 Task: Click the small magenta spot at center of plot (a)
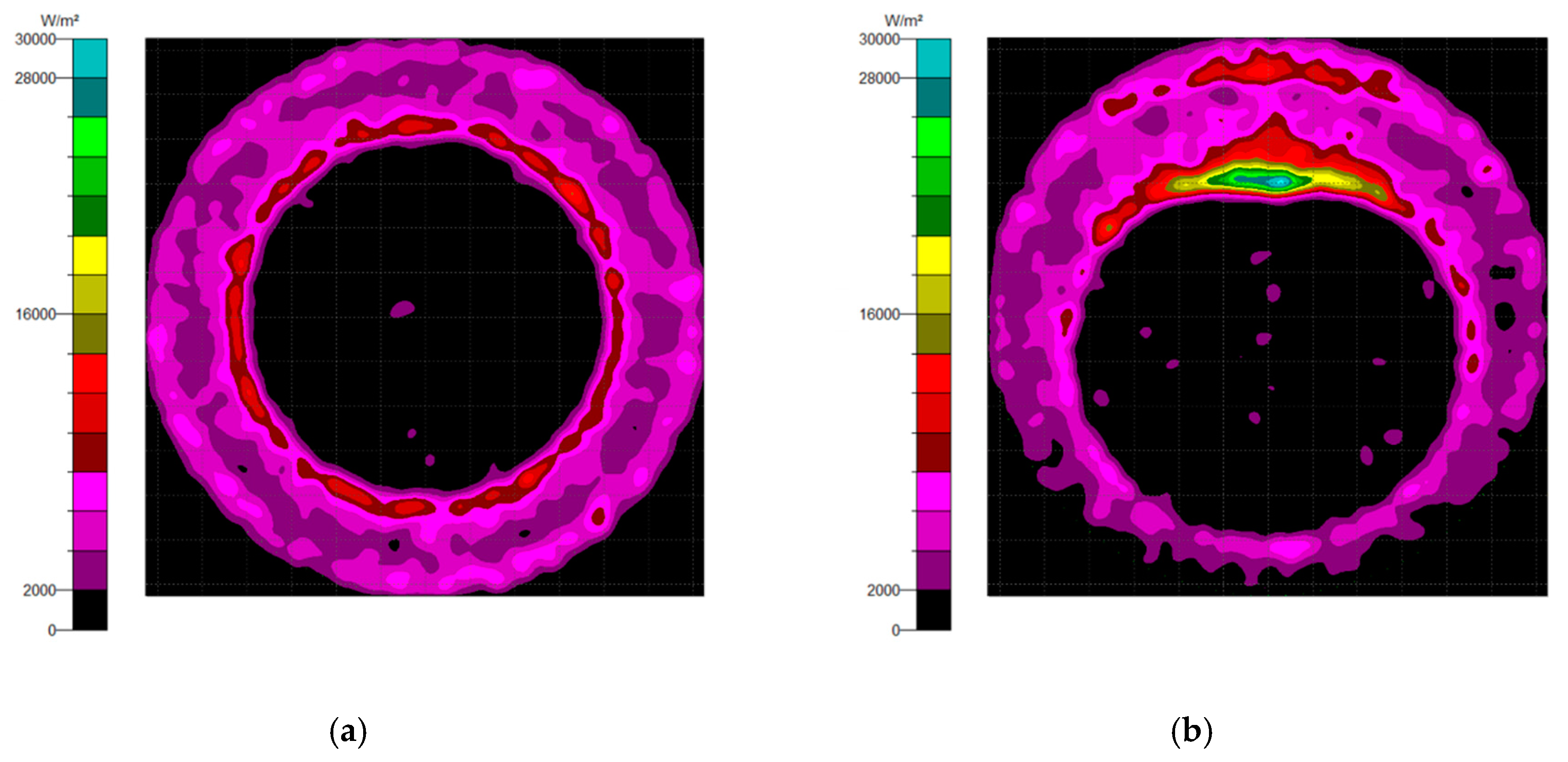pos(402,309)
